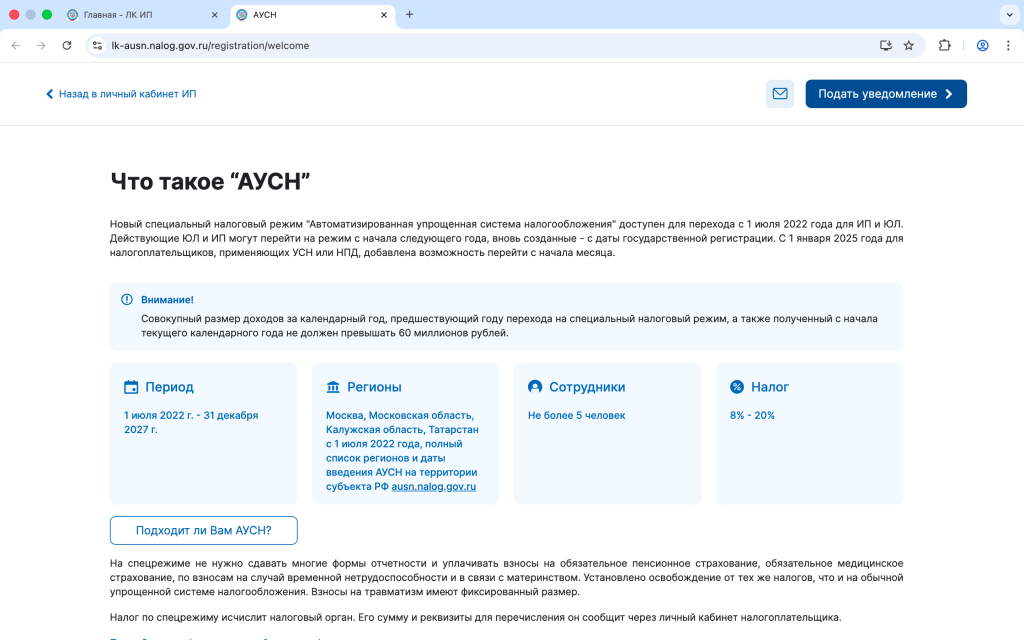
Task: Click the Подходит ли Вам АУСН? button
Action: 204,530
